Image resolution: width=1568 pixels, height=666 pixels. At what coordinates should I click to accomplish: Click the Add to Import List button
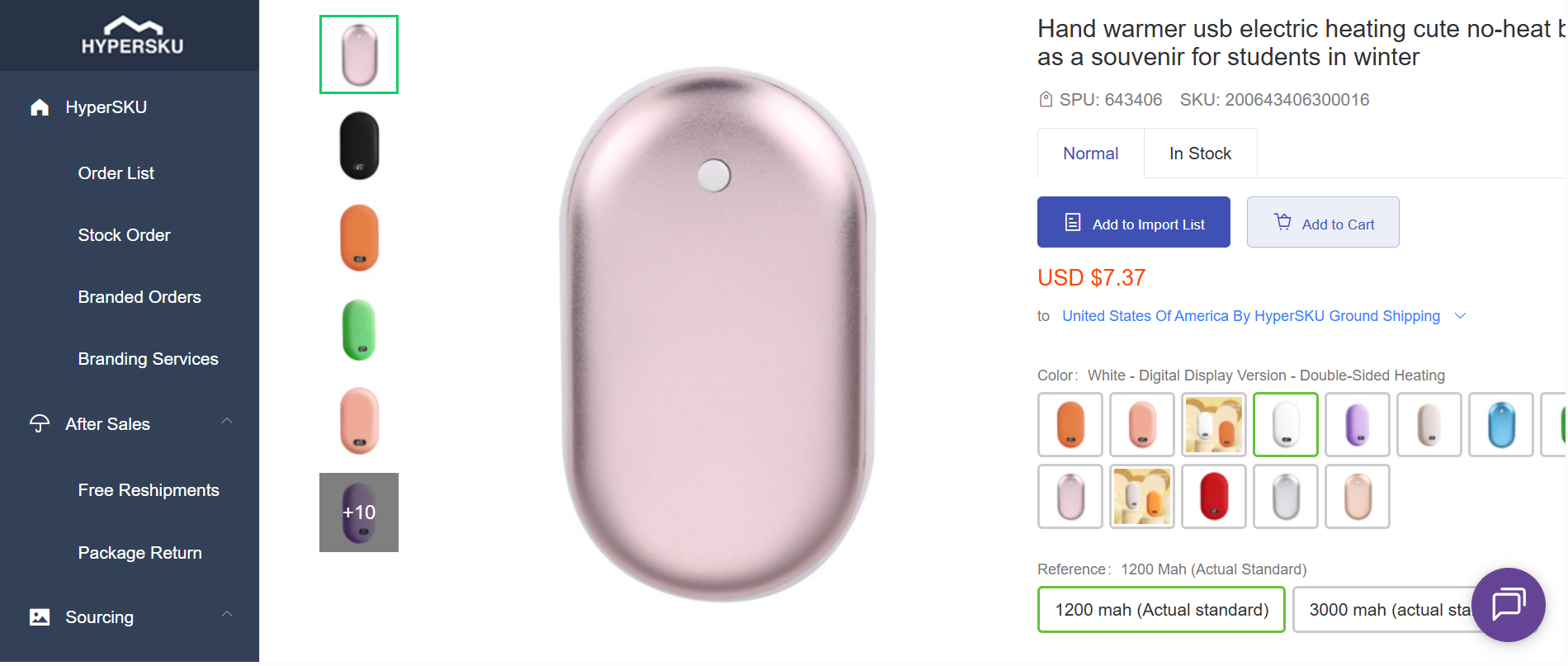[1133, 222]
